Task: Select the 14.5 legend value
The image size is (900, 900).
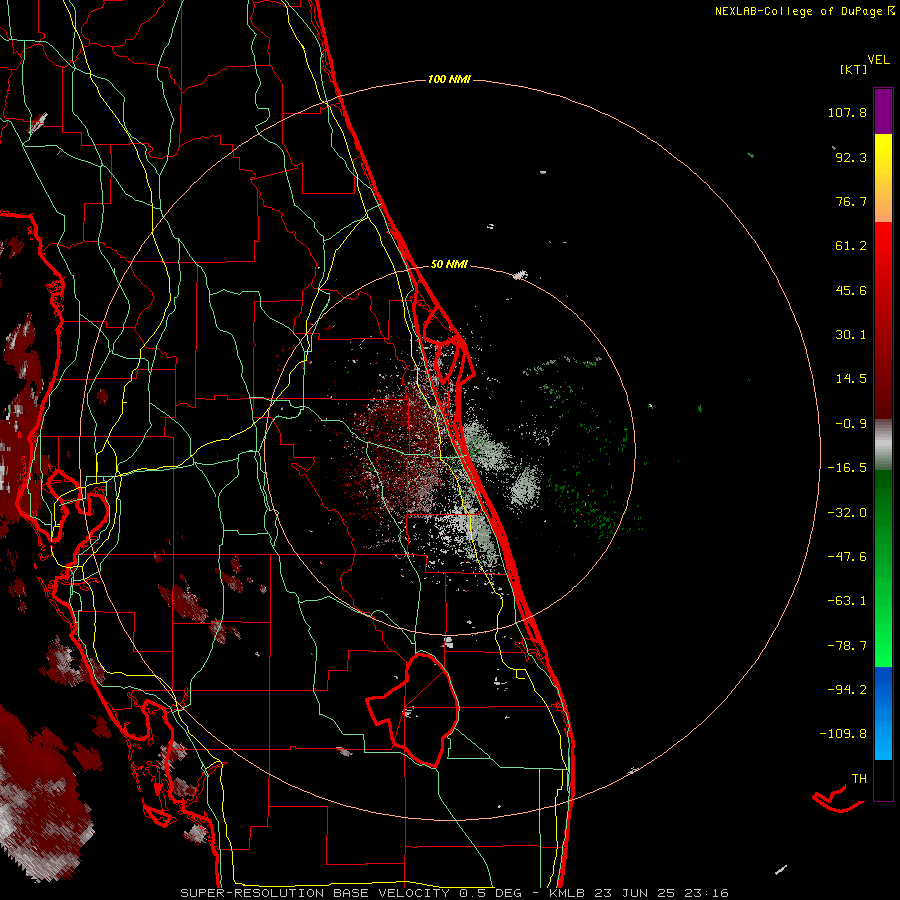Action: (x=851, y=379)
